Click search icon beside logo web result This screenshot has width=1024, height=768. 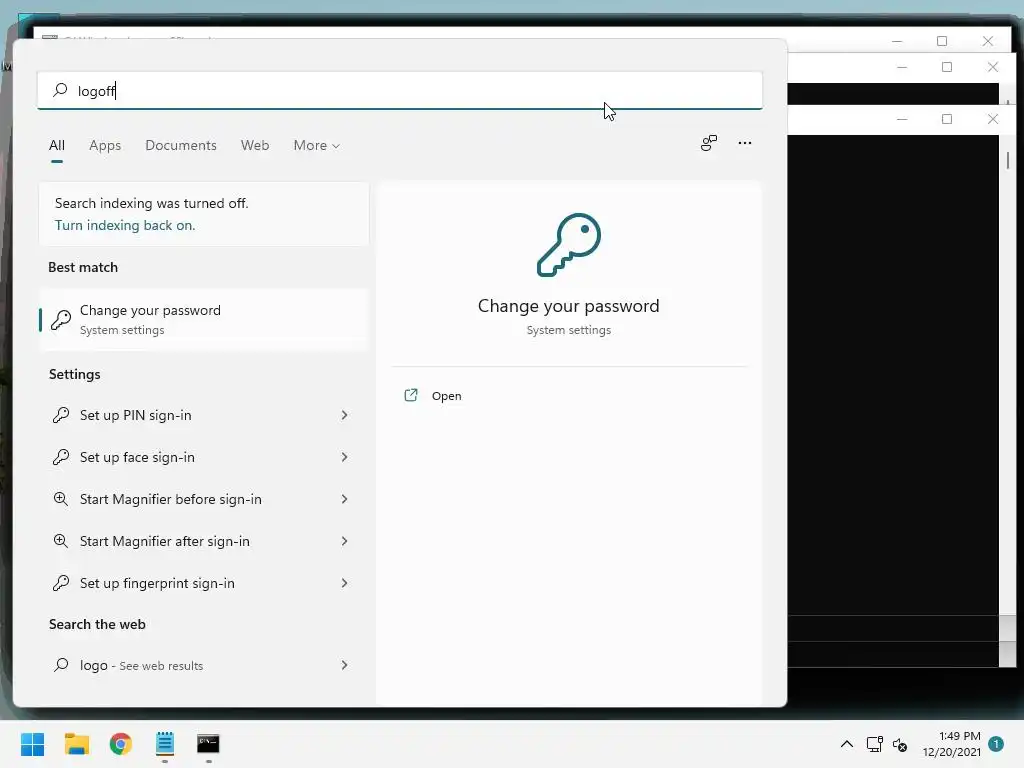61,665
